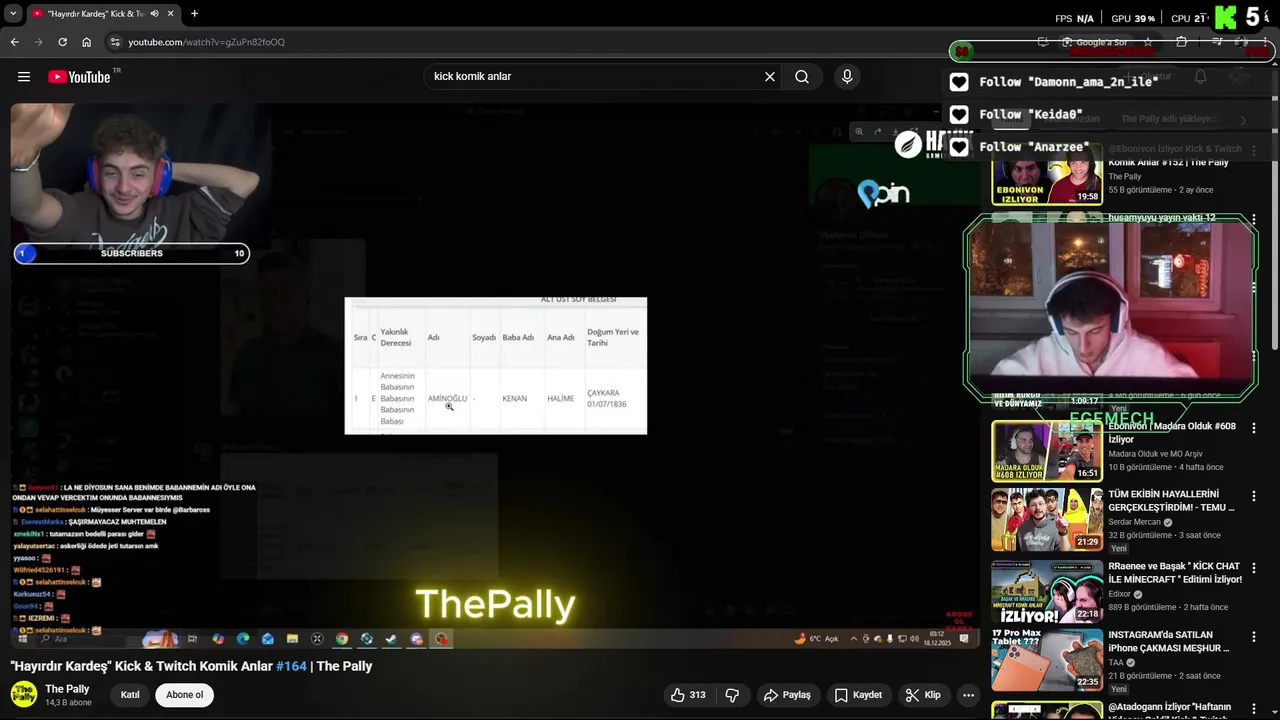Screen dimensions: 1280x720
Task: Click the Google'a Sor button
Action: [1095, 42]
